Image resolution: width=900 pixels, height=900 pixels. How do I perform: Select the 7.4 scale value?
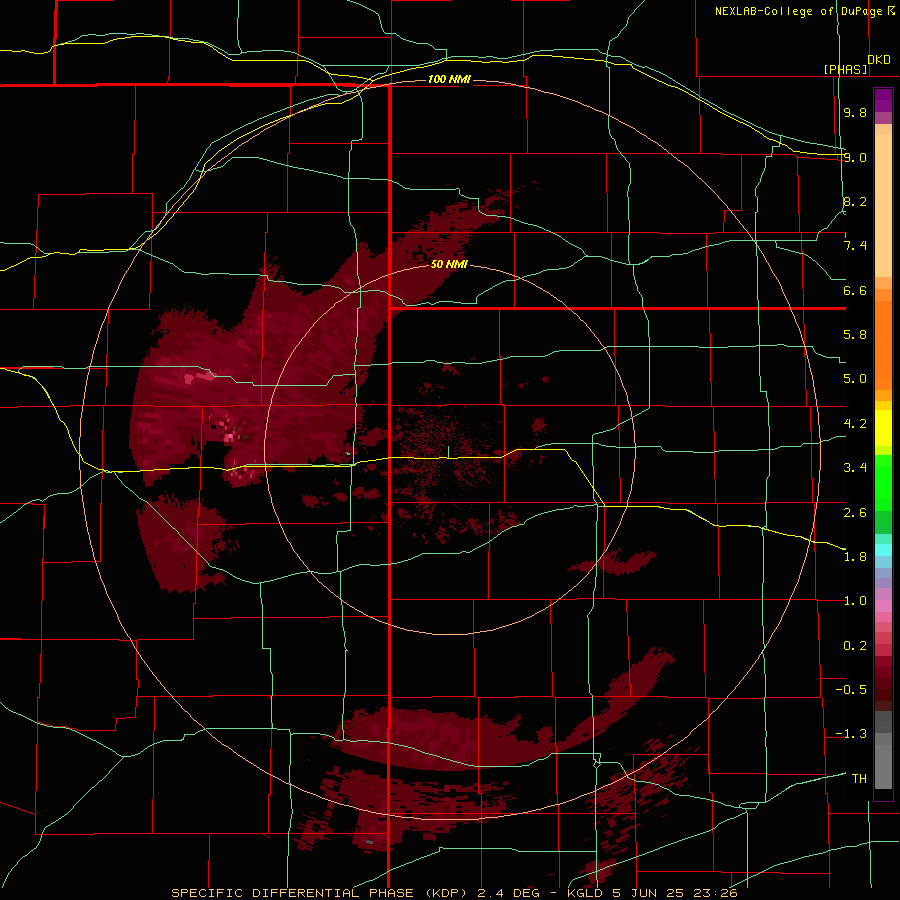(x=855, y=246)
